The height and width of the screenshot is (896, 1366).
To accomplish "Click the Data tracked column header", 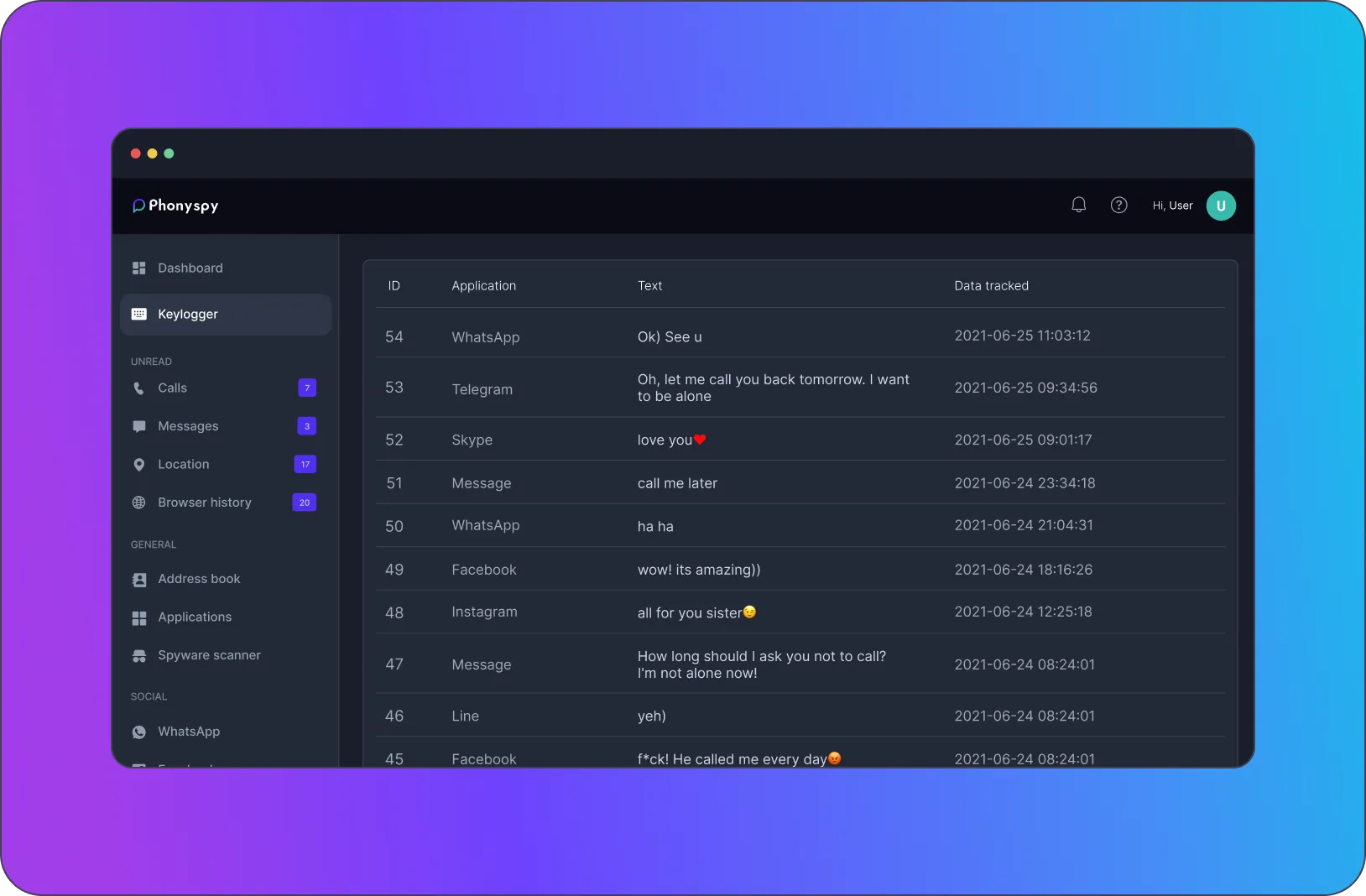I will 990,285.
